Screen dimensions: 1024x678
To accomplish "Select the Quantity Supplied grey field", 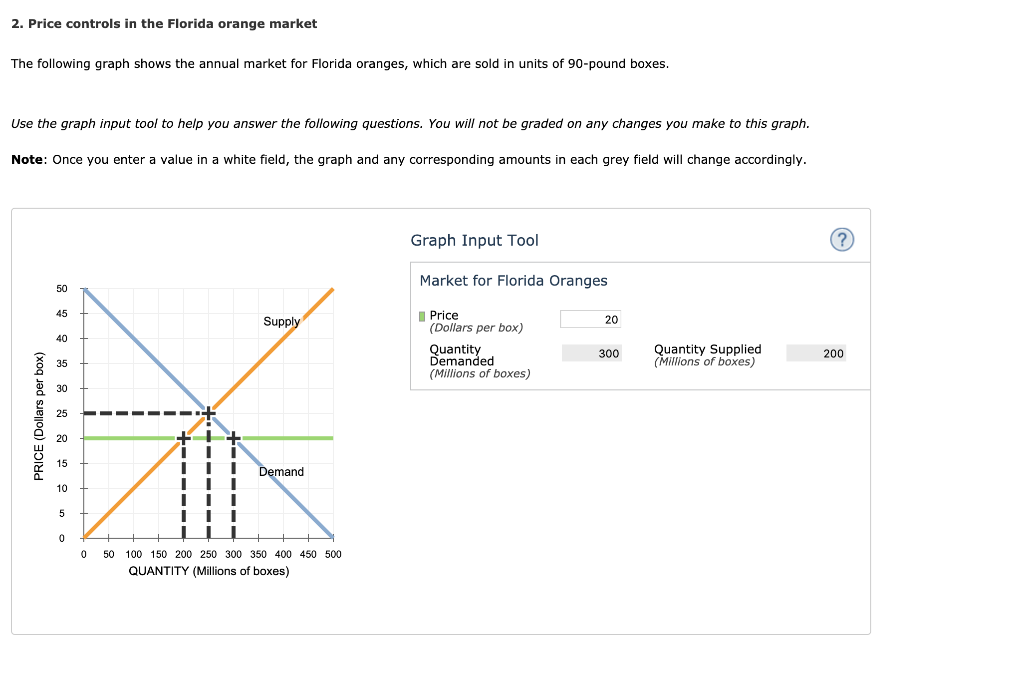I will (x=816, y=352).
